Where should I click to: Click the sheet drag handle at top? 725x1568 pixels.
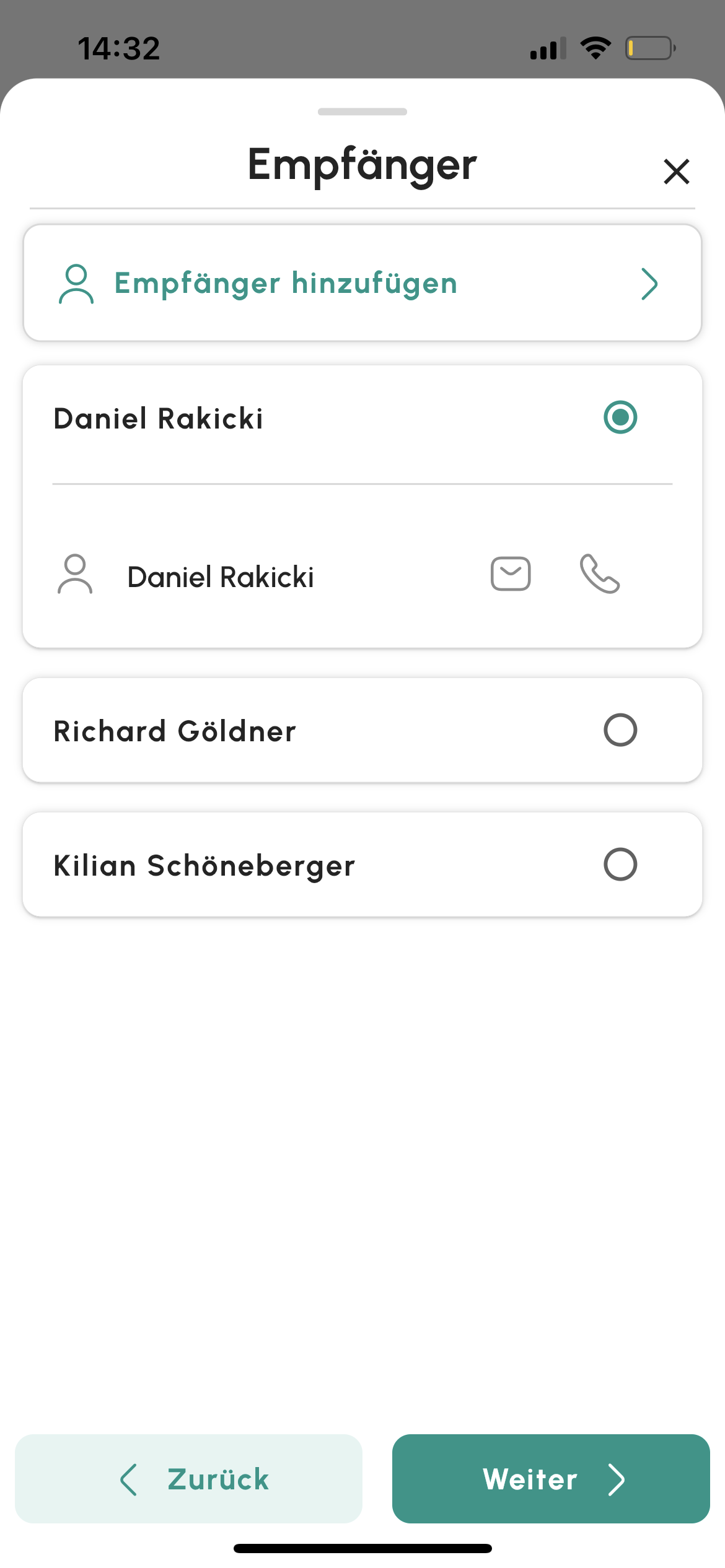(x=362, y=112)
